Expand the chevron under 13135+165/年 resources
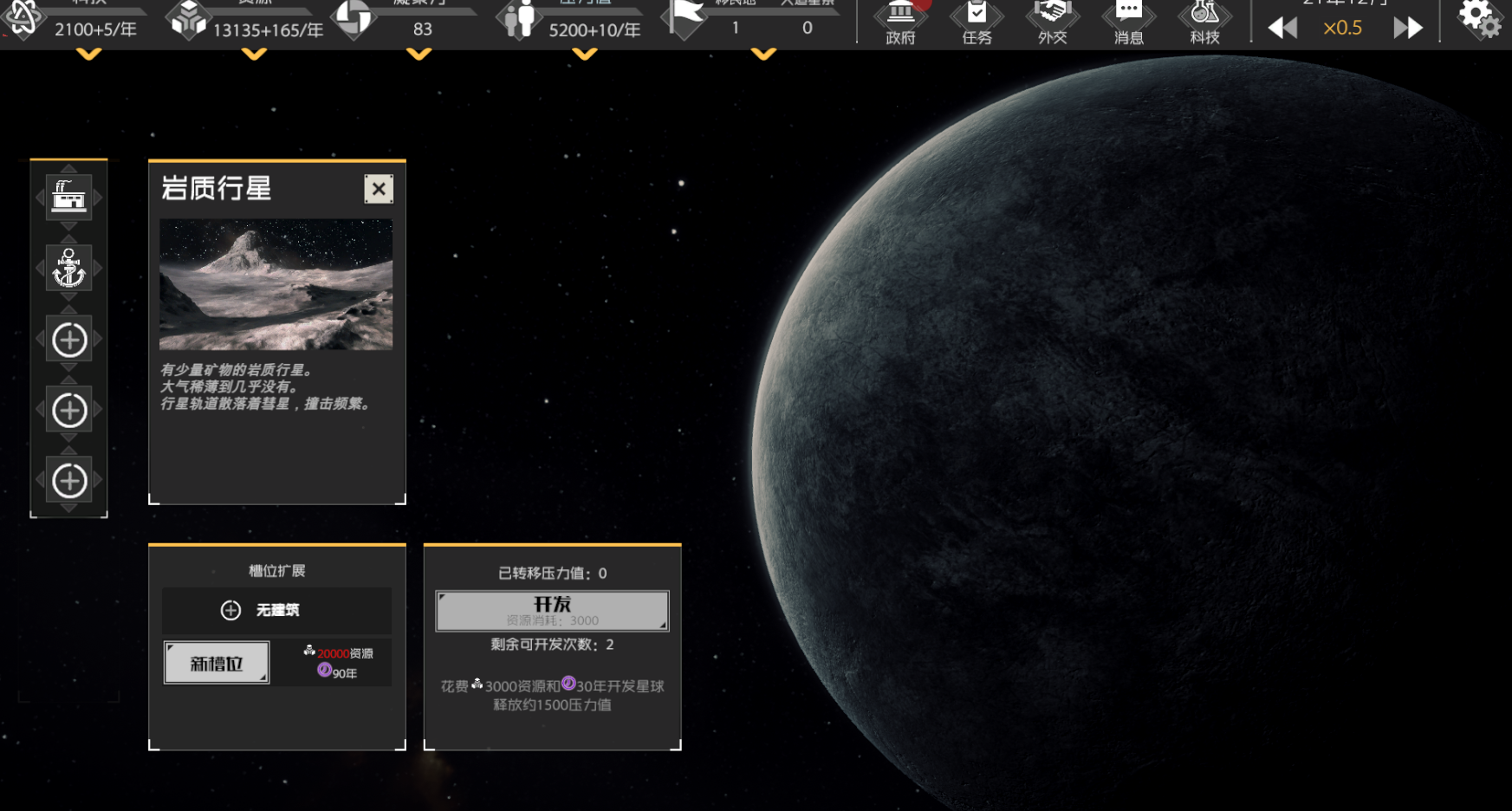This screenshot has width=1512, height=811. pyautogui.click(x=254, y=55)
